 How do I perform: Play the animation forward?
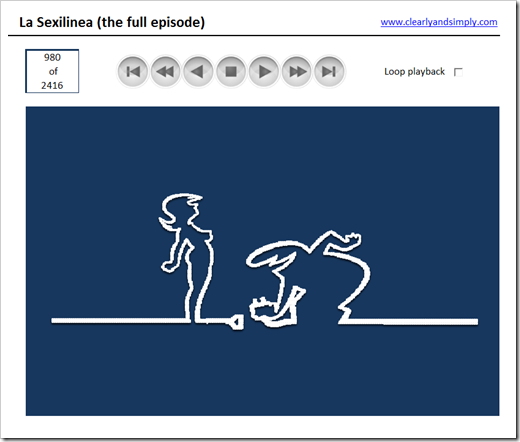[264, 71]
